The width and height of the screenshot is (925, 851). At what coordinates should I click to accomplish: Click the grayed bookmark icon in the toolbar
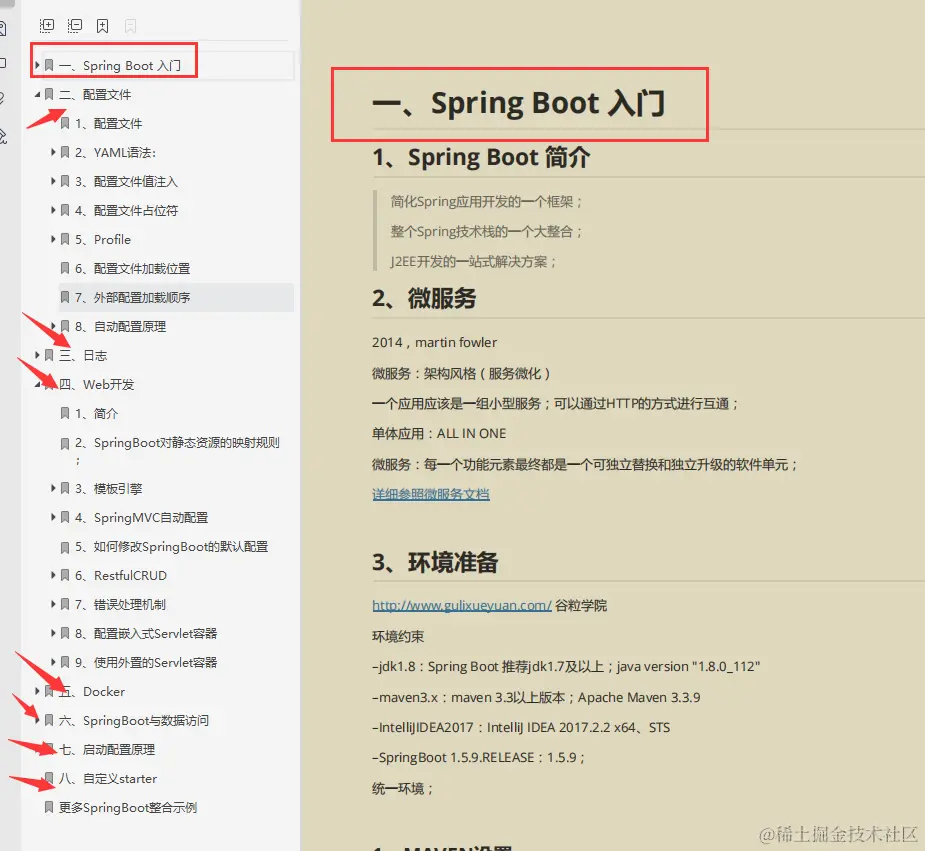pyautogui.click(x=130, y=26)
